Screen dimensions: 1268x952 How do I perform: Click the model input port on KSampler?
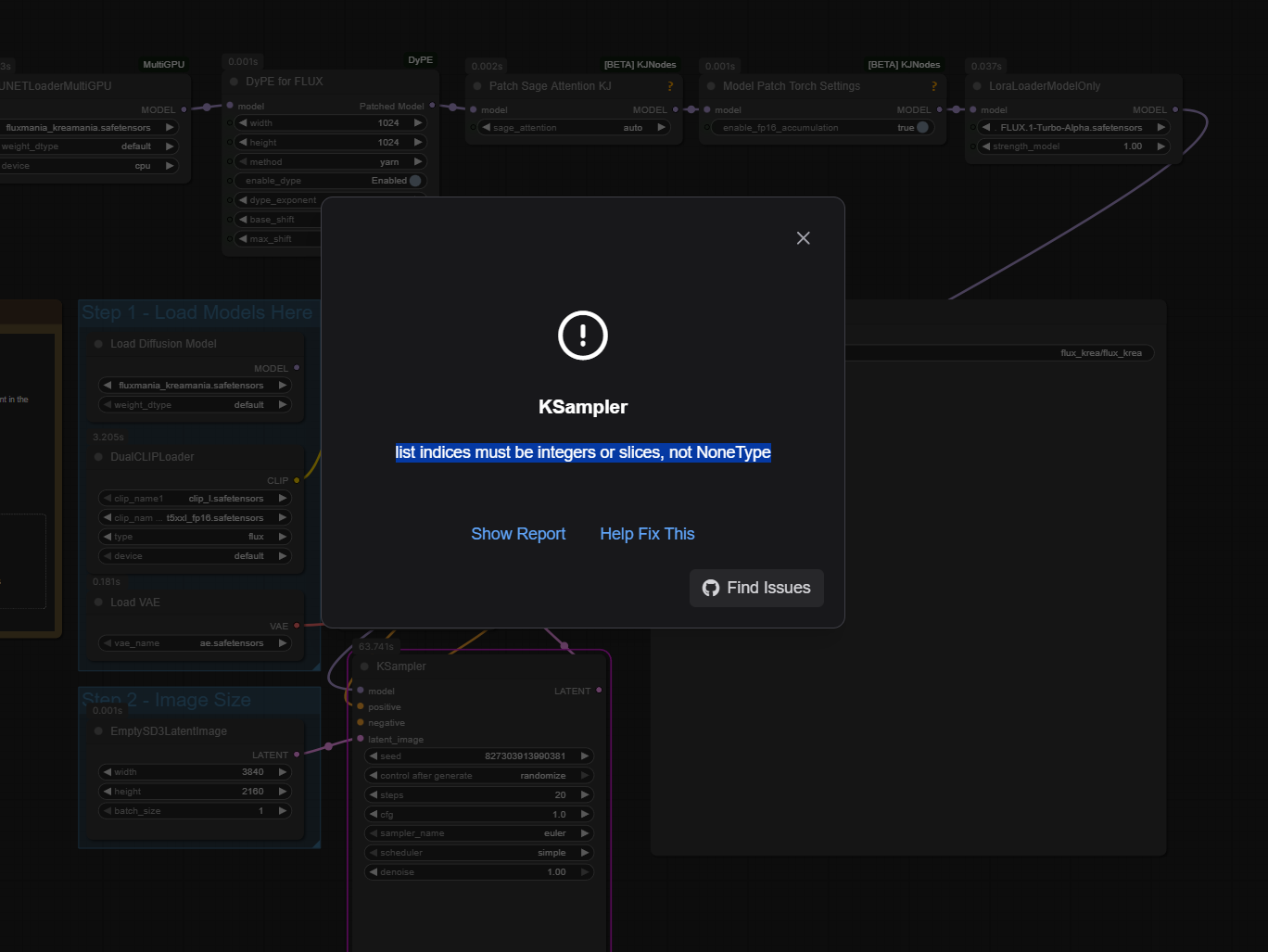click(361, 691)
